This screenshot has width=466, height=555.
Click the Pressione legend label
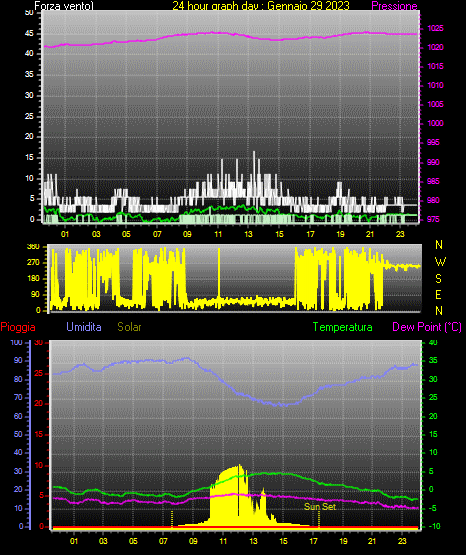394,5
